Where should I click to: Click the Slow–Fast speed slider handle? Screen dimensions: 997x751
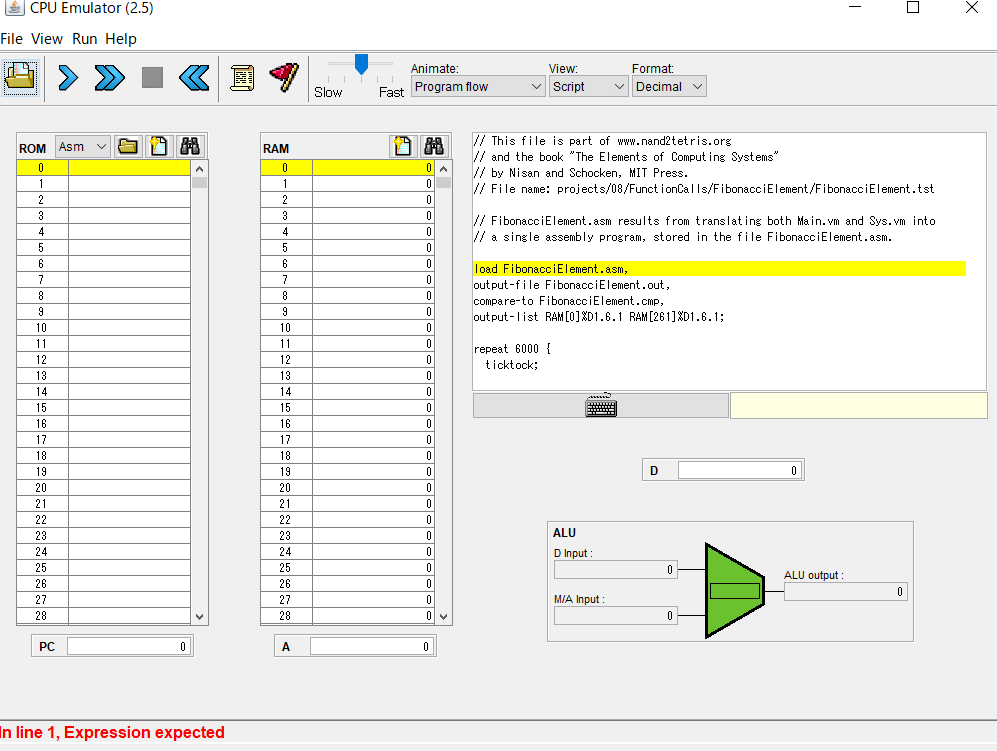361,64
